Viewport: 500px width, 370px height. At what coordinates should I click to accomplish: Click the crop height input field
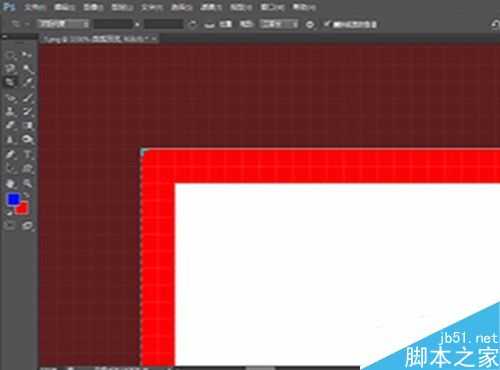point(163,24)
